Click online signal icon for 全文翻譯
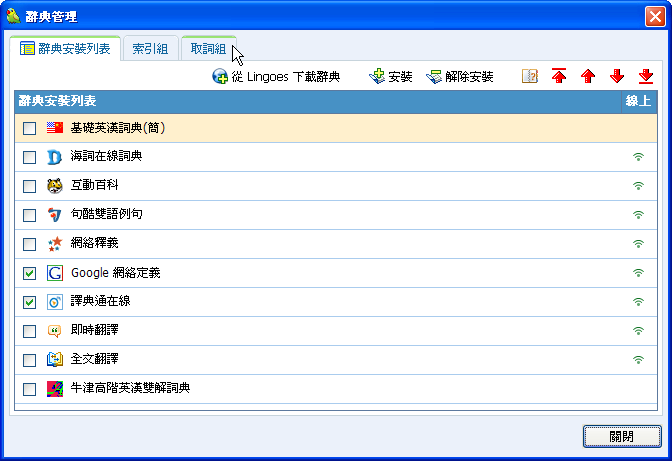This screenshot has height=461, width=672. click(x=639, y=360)
